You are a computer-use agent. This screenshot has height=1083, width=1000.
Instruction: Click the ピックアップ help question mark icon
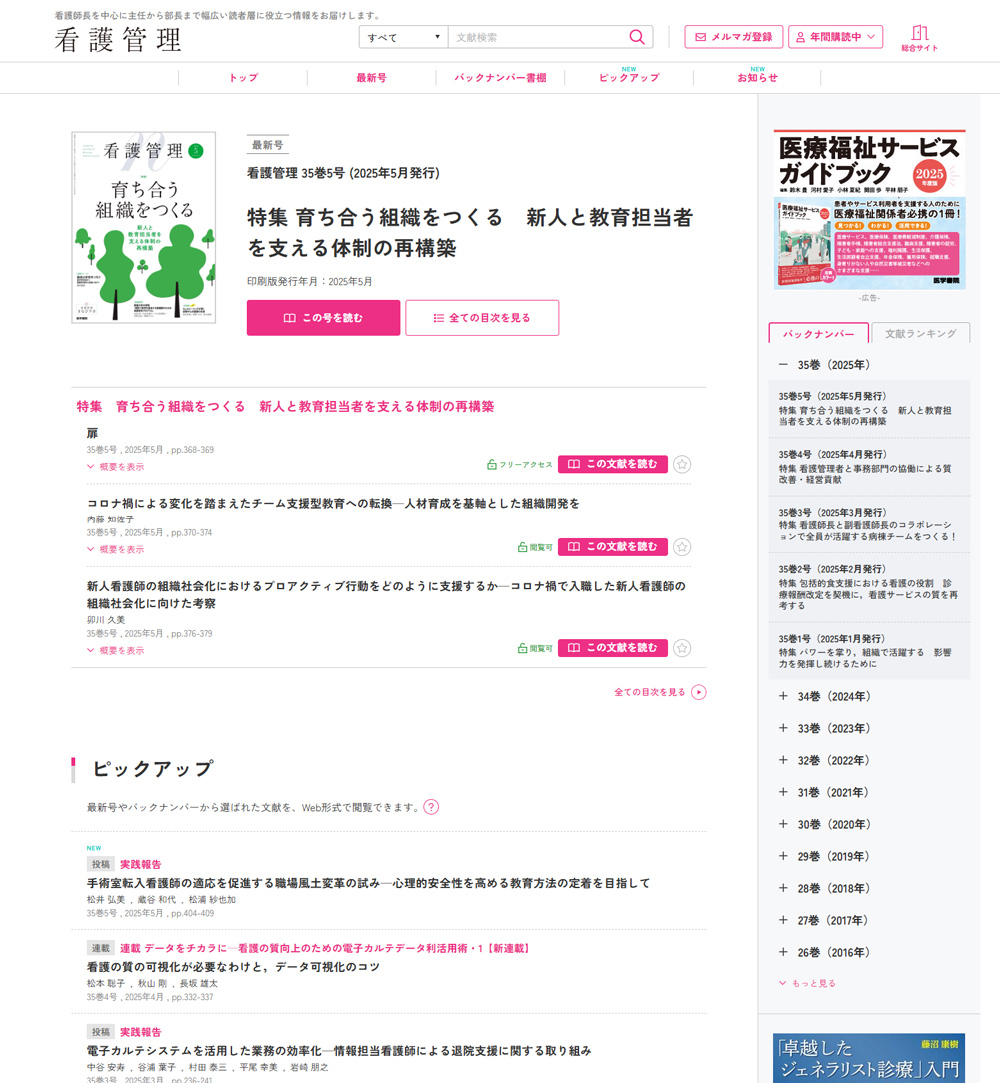tap(431, 807)
